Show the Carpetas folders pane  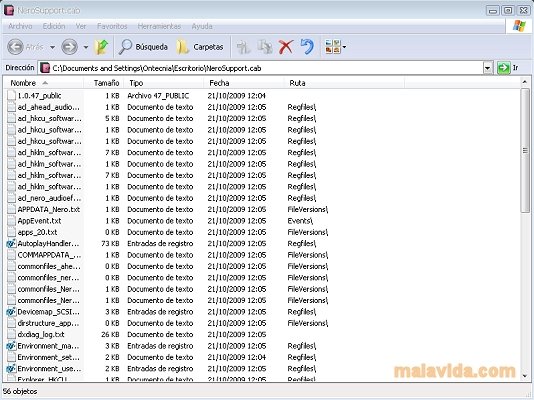200,47
